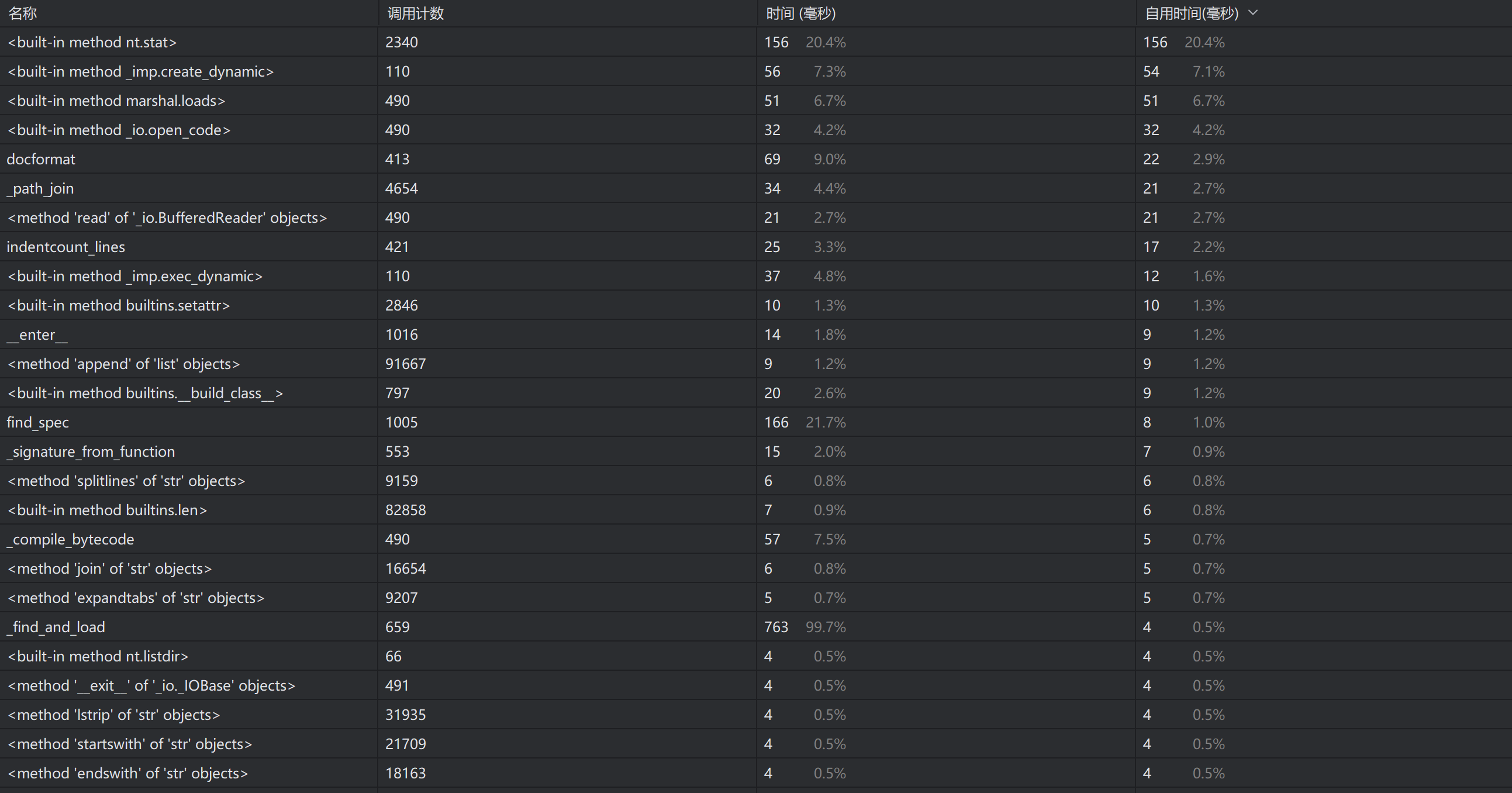Click the _signature_from_function row

[x=91, y=451]
